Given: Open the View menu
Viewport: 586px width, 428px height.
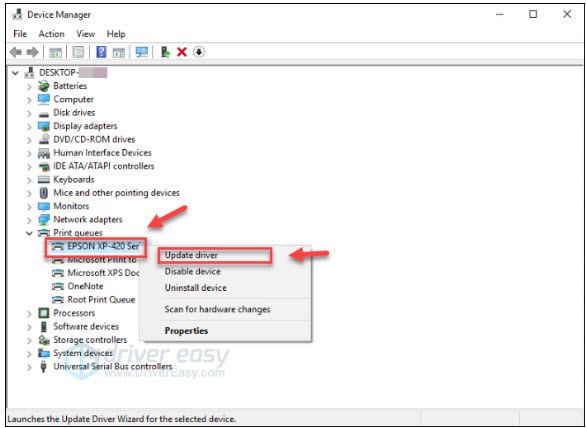Looking at the screenshot, I should click(86, 34).
